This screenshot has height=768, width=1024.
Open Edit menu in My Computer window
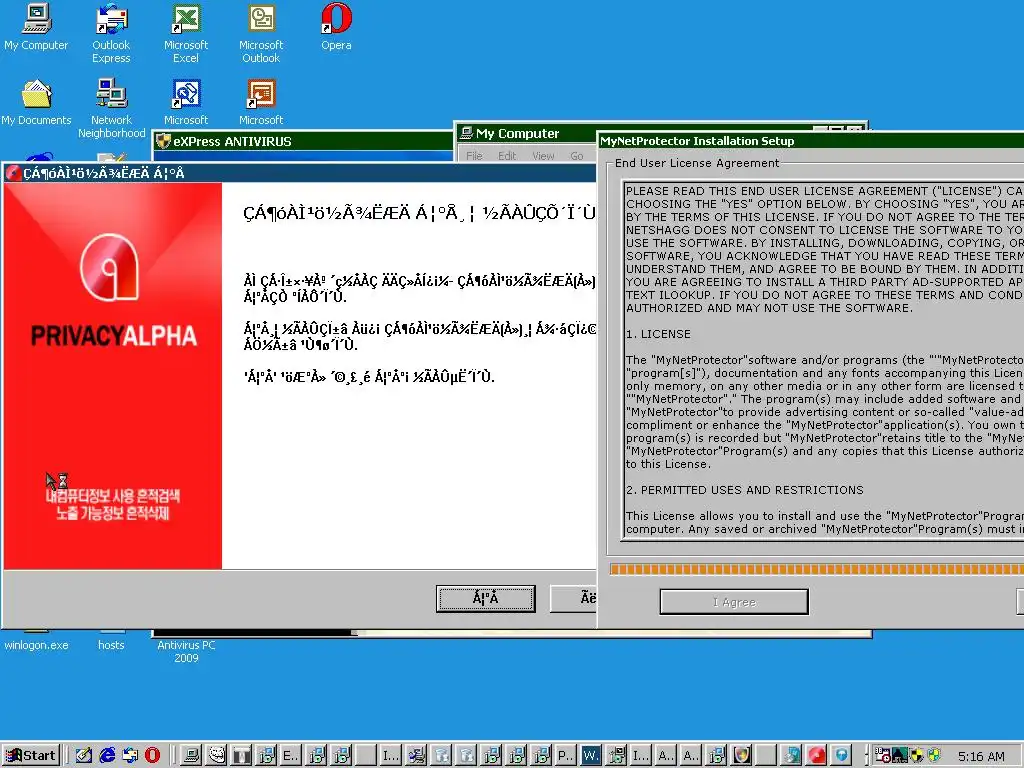pos(507,155)
